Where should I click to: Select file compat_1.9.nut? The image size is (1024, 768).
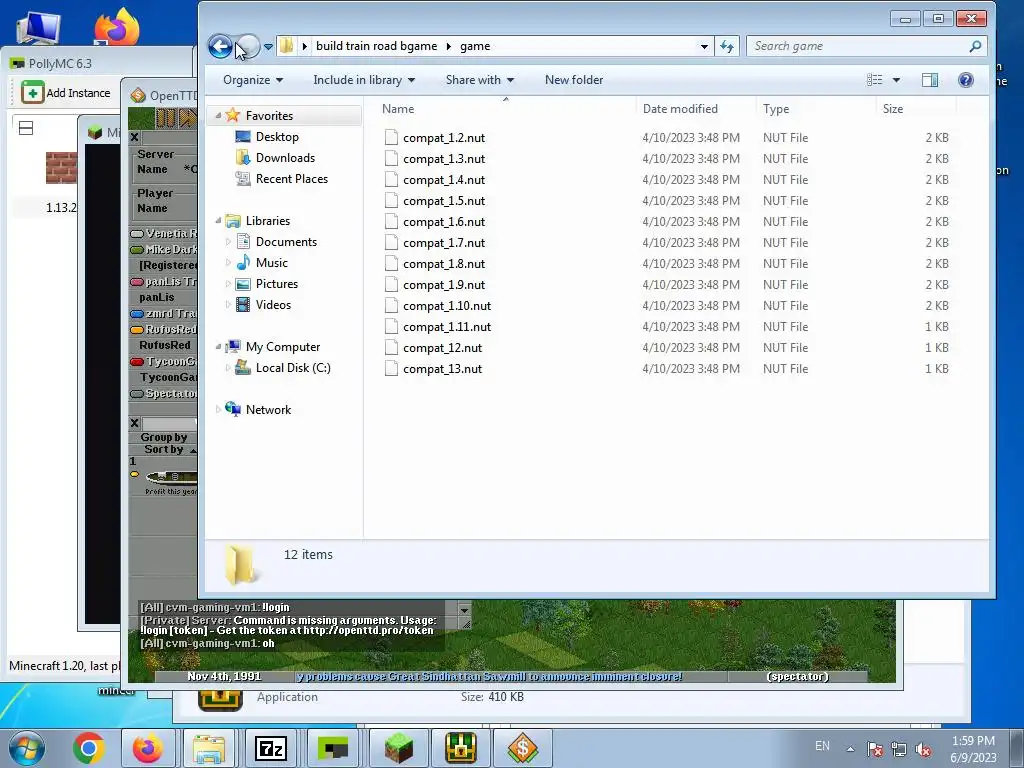(x=443, y=285)
